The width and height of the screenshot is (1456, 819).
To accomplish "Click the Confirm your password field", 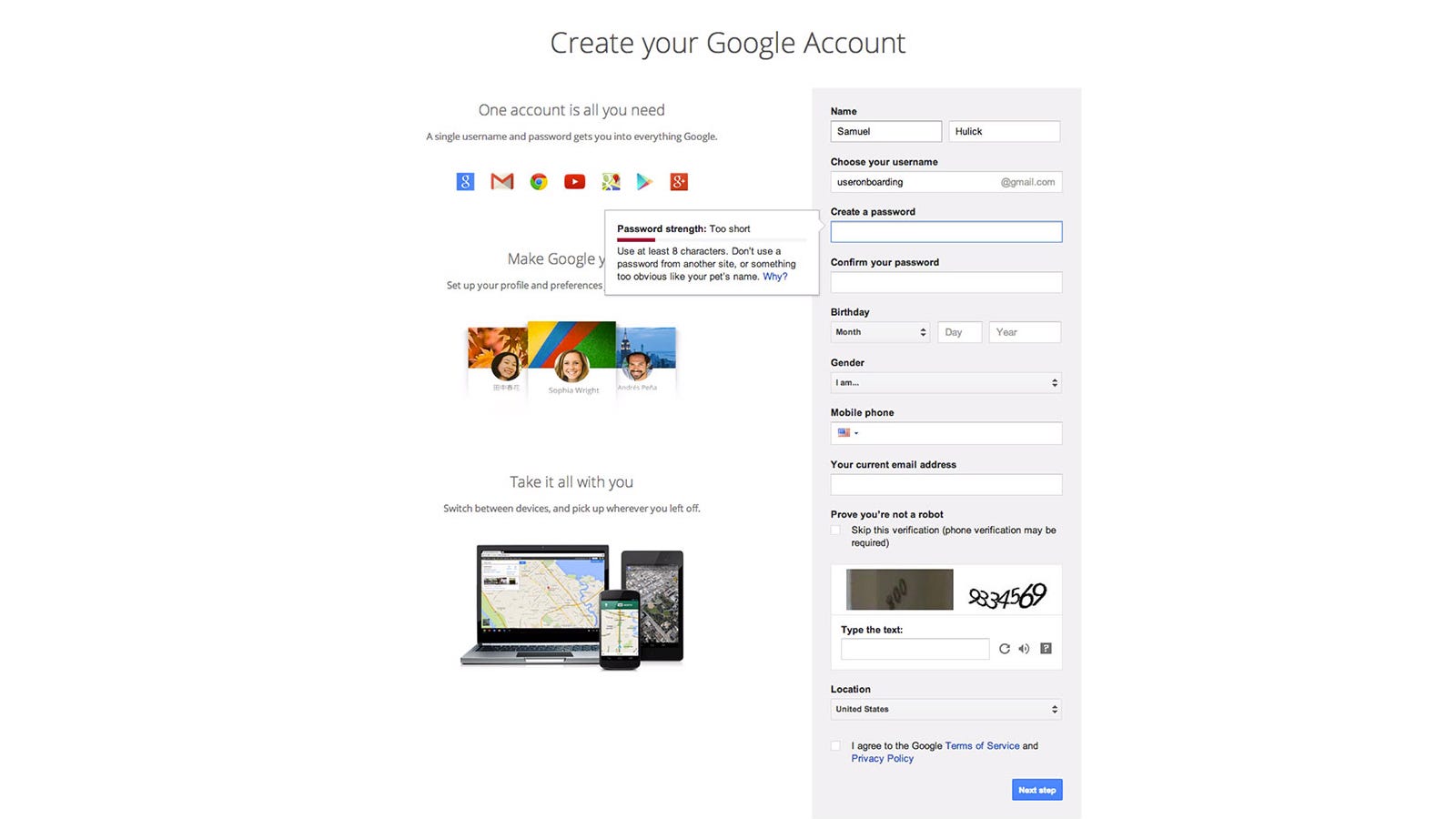I will (946, 282).
